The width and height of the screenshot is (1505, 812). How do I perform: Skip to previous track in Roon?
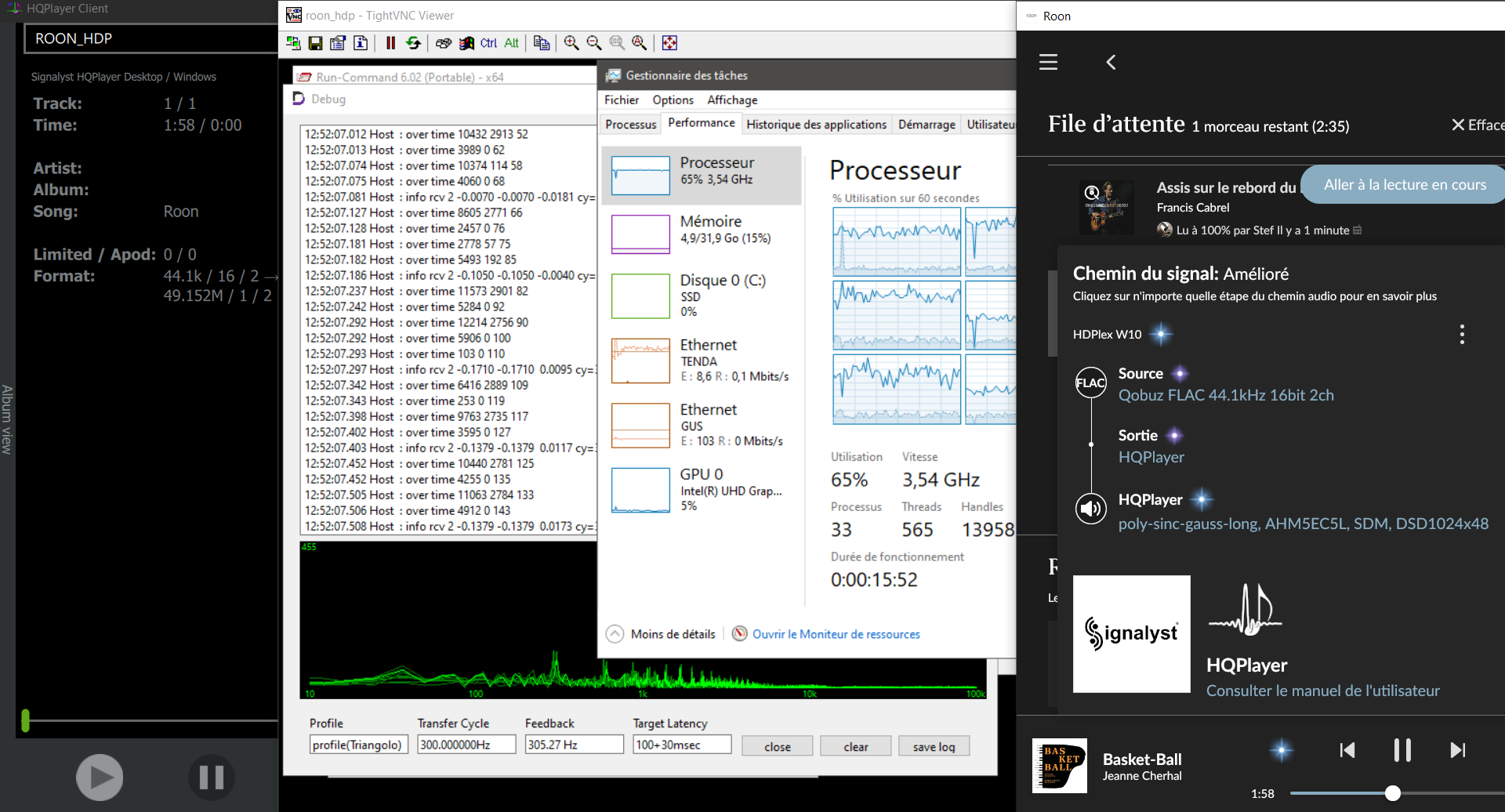pyautogui.click(x=1347, y=750)
